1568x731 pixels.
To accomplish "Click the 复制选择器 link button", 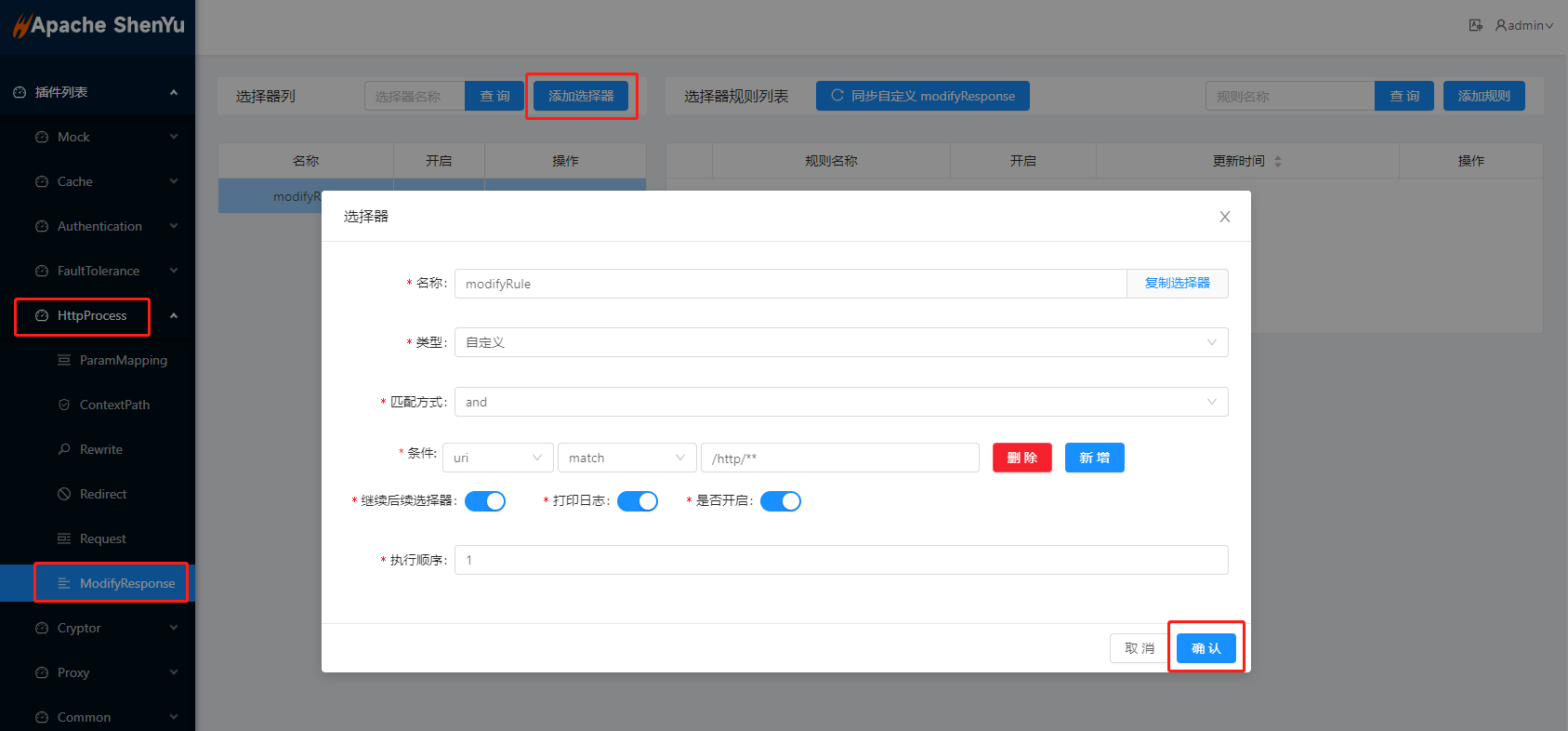I will click(1177, 284).
